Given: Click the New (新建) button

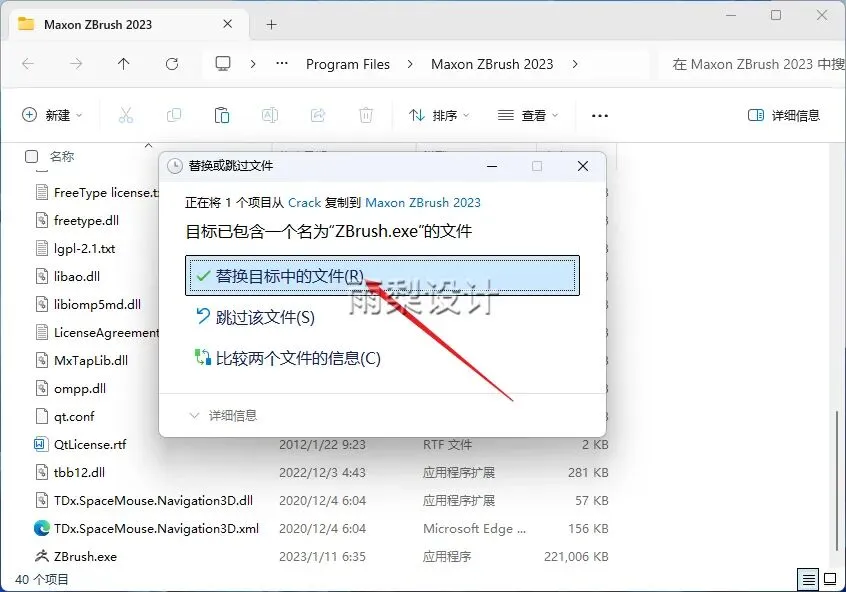Looking at the screenshot, I should point(52,115).
